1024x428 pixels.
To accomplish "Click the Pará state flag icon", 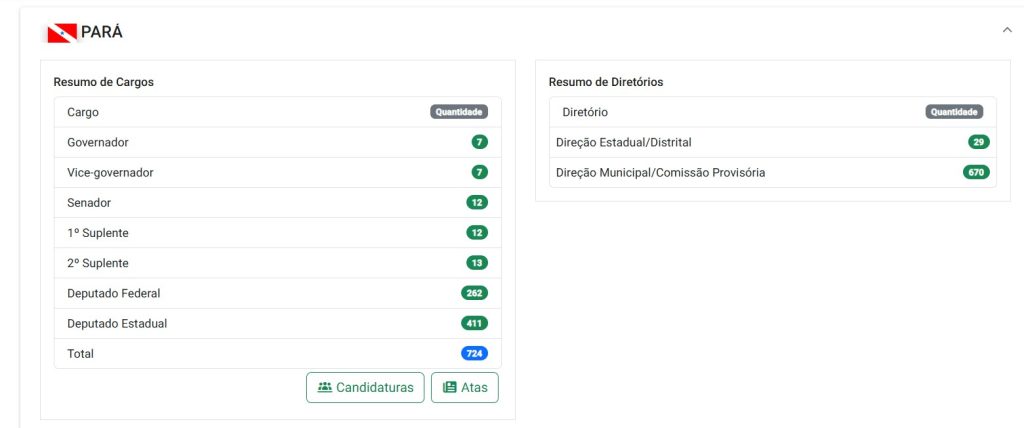I will coord(62,33).
